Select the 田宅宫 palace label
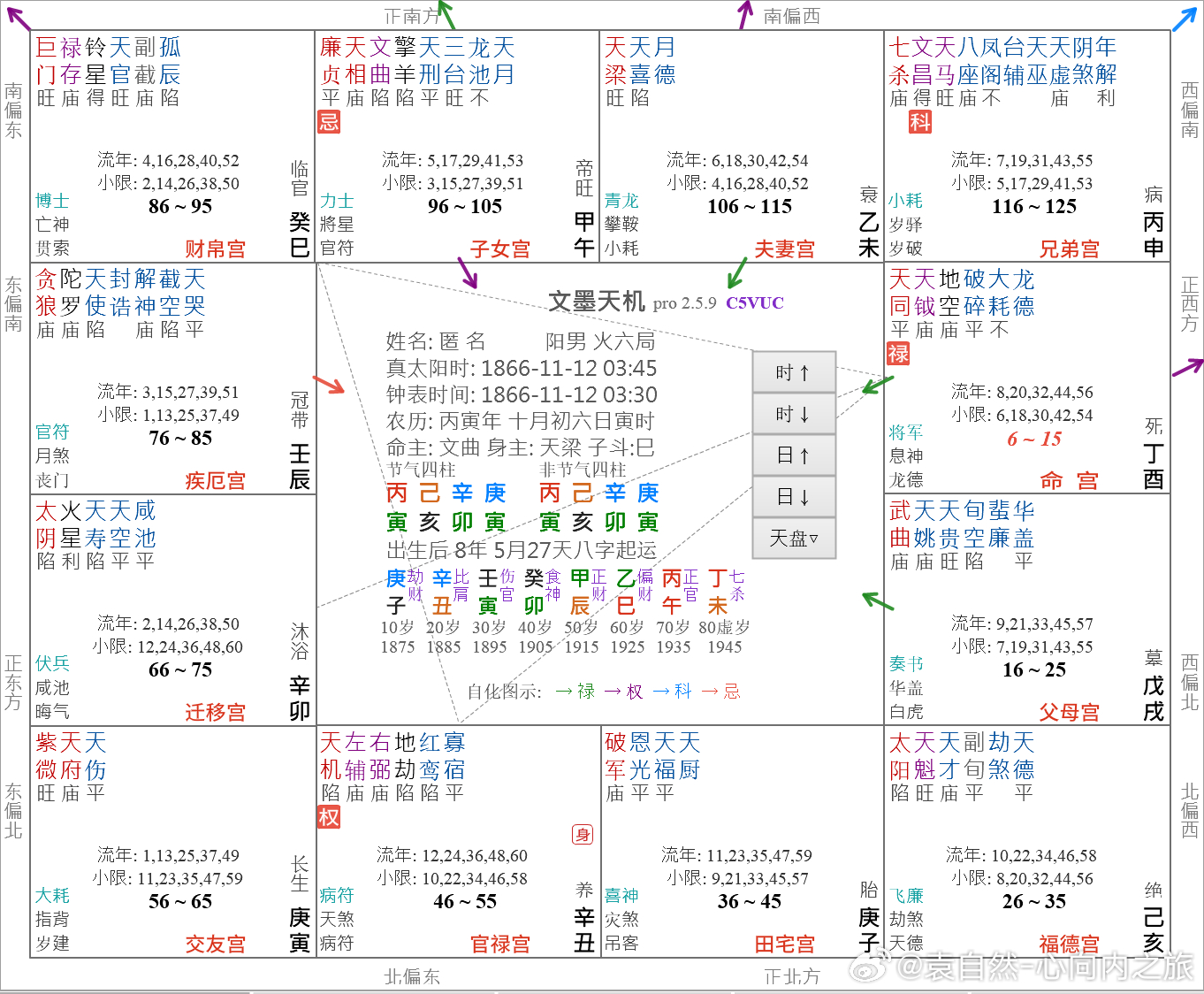This screenshot has width=1204, height=994. point(785,944)
